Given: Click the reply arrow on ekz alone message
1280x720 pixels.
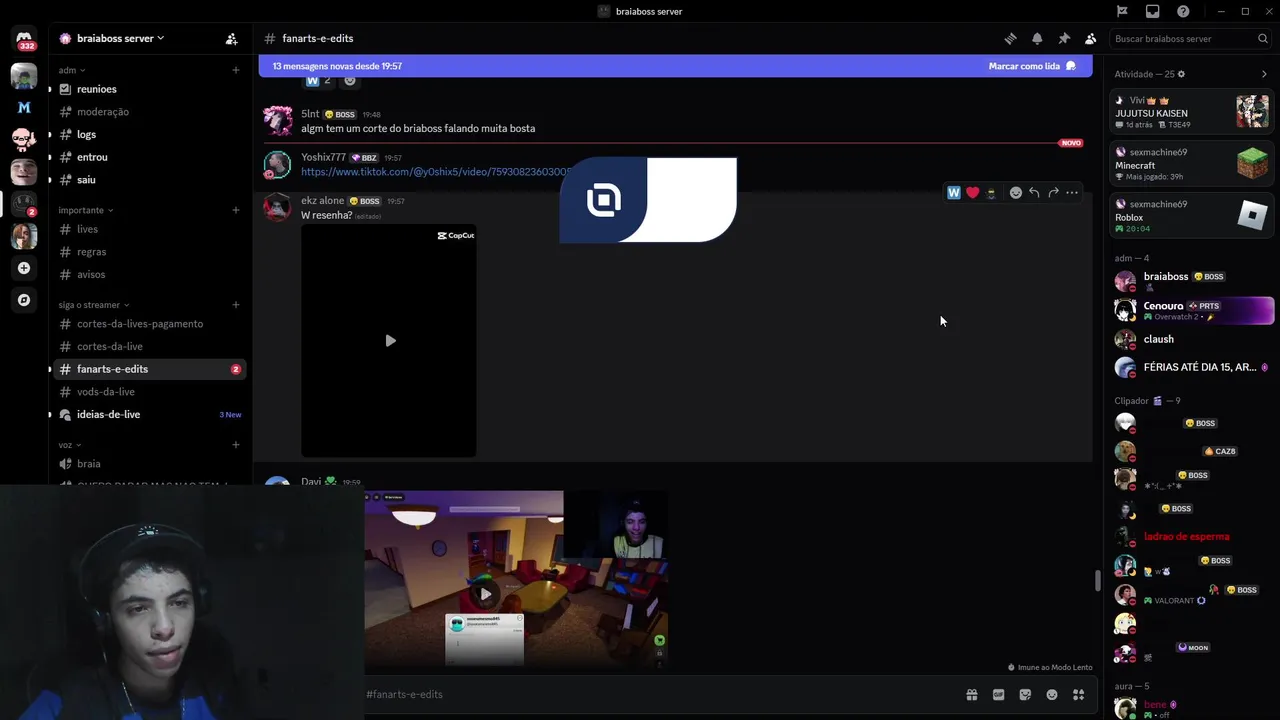Looking at the screenshot, I should coord(1035,193).
